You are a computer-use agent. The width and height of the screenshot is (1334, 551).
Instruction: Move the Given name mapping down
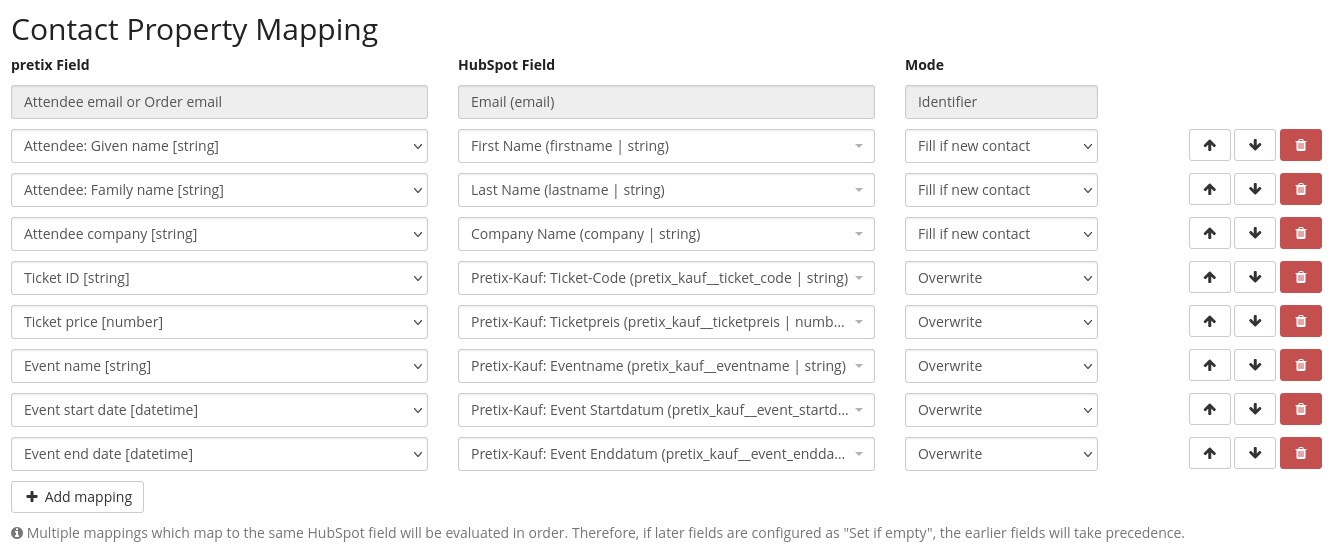click(1255, 145)
